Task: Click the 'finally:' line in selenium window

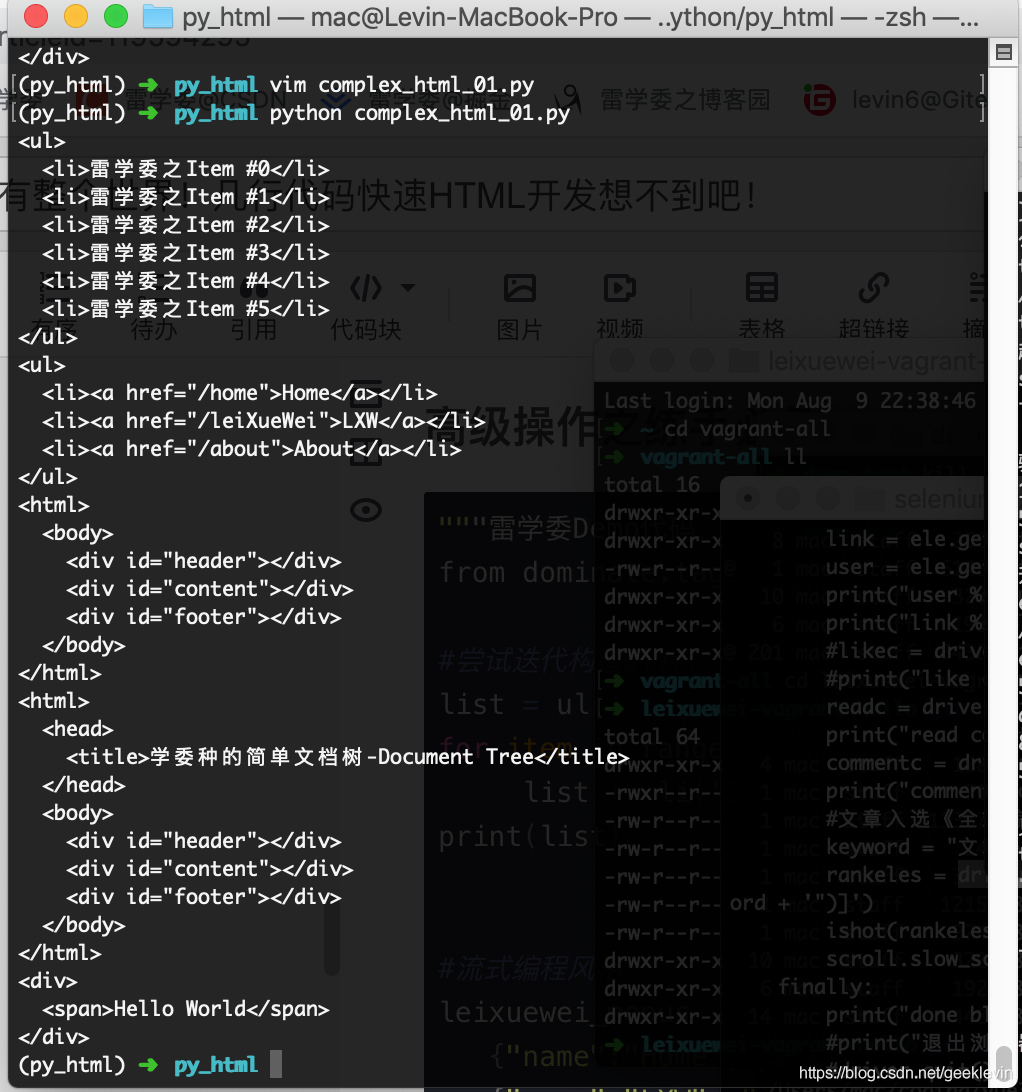Action: (x=825, y=987)
